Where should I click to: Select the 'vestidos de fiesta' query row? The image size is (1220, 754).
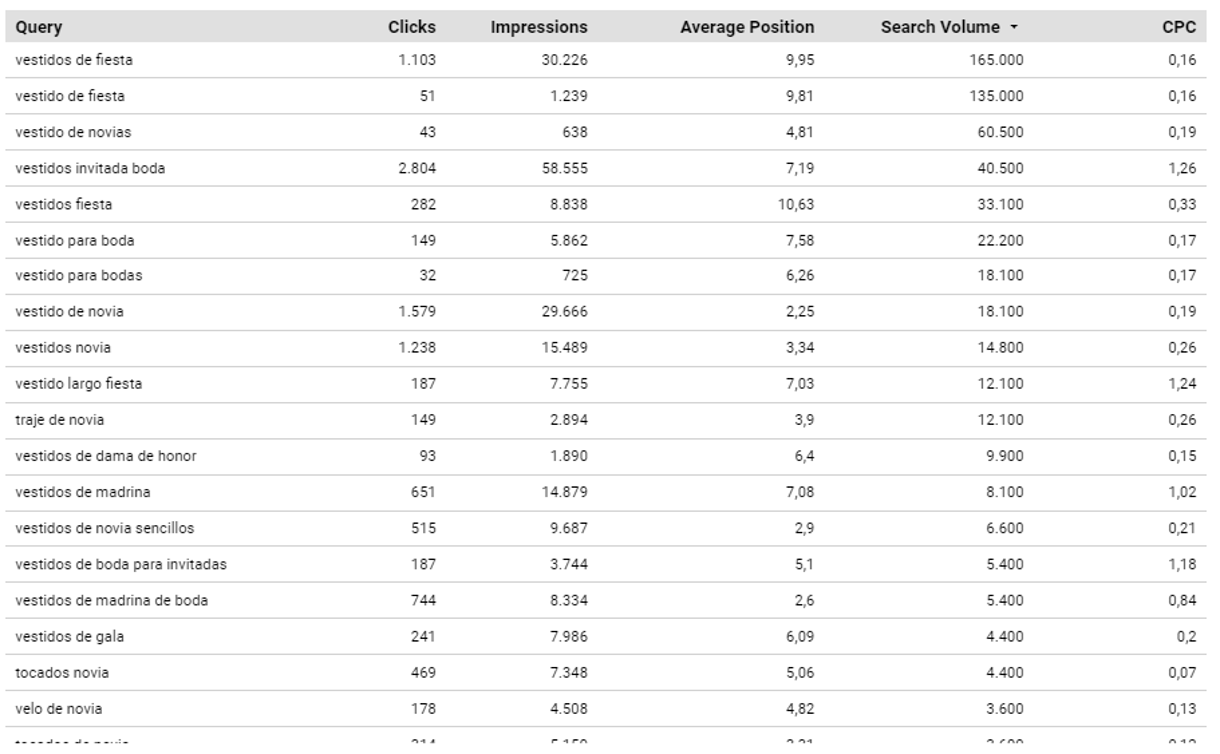point(74,60)
